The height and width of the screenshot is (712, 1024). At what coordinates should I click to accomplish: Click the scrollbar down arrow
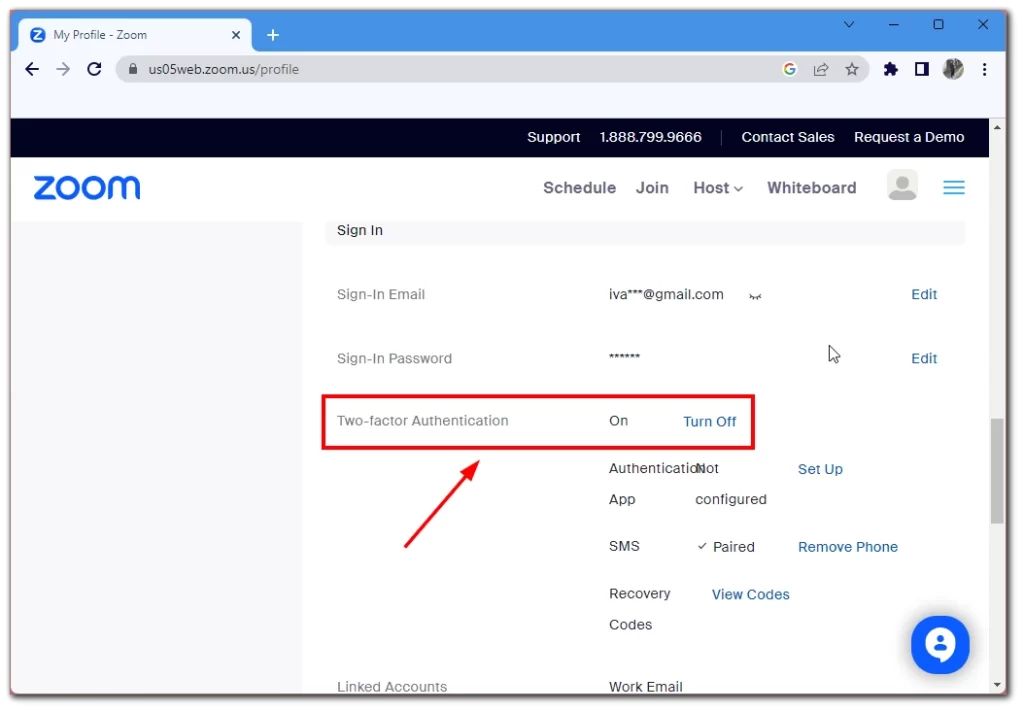[x=997, y=685]
